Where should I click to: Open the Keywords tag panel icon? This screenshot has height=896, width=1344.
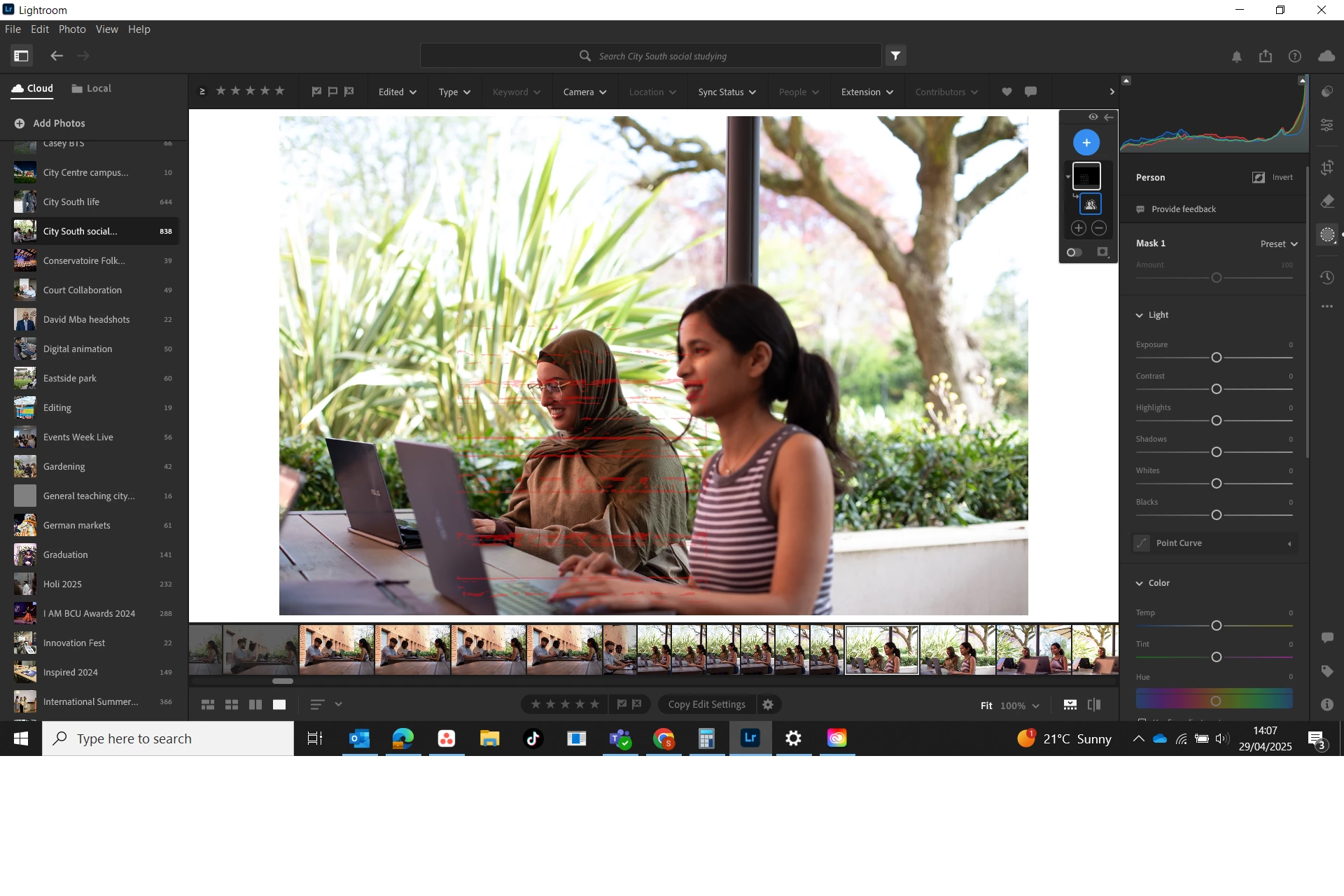coord(1327,671)
